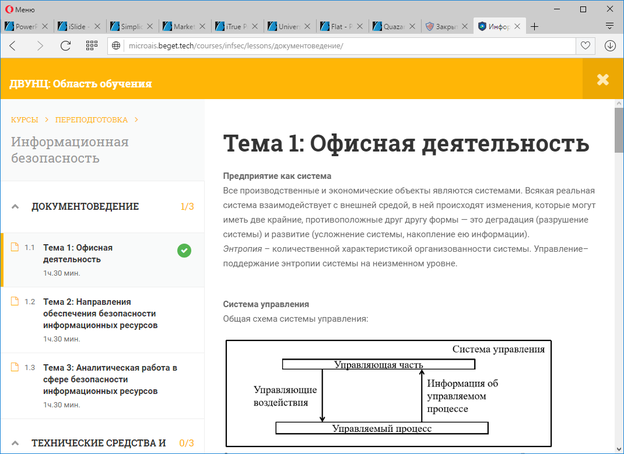Click the 1/3 progress counter
This screenshot has width=624, height=454.
187,207
